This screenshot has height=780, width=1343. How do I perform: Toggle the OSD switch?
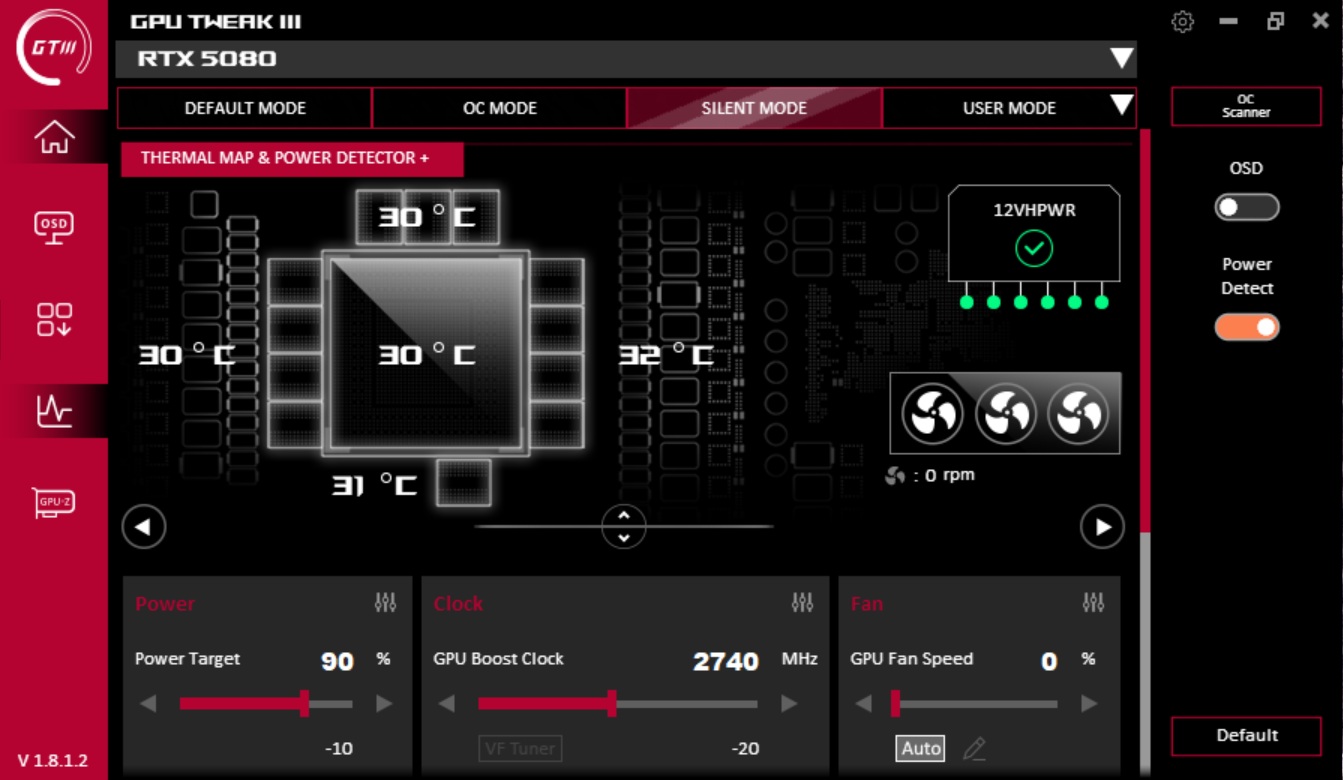click(x=1247, y=207)
